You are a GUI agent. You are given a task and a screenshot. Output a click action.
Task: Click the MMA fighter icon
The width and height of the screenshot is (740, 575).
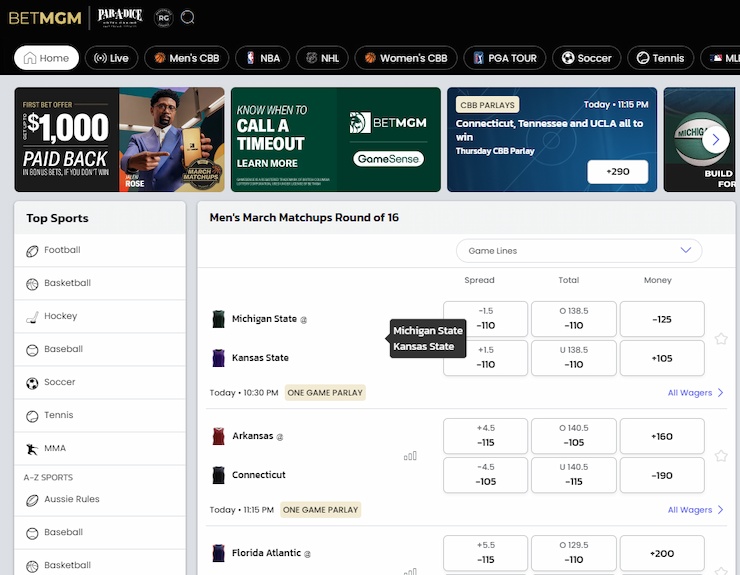[x=32, y=449]
